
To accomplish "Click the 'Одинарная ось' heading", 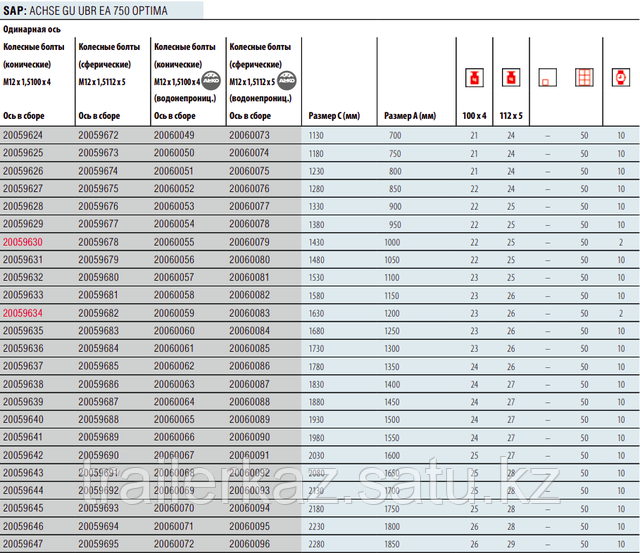I will tap(32, 29).
